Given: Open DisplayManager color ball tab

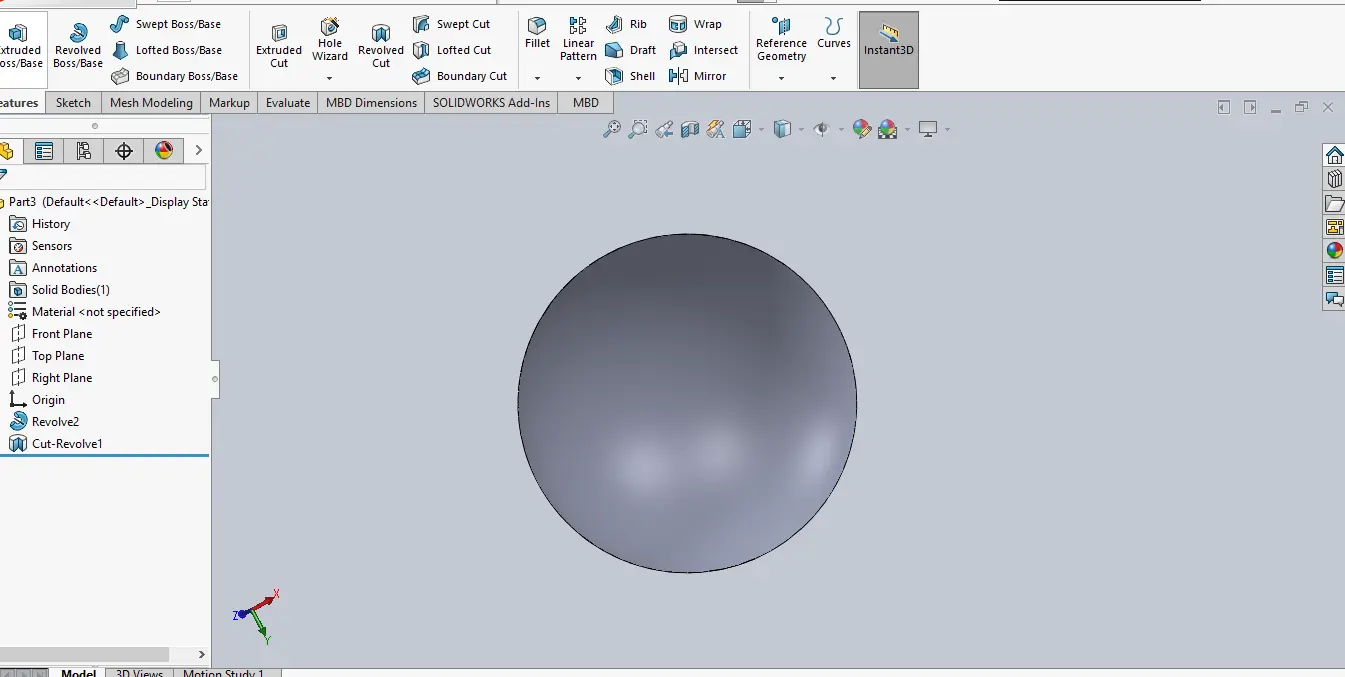Looking at the screenshot, I should click(164, 151).
